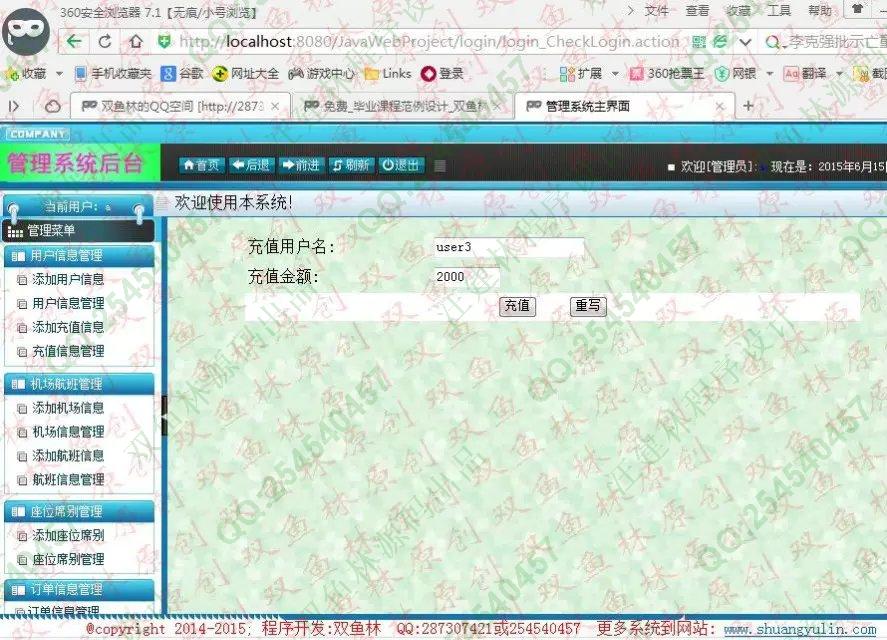This screenshot has width=887, height=640.
Task: Click the 首页 home toolbar button
Action: coord(200,165)
